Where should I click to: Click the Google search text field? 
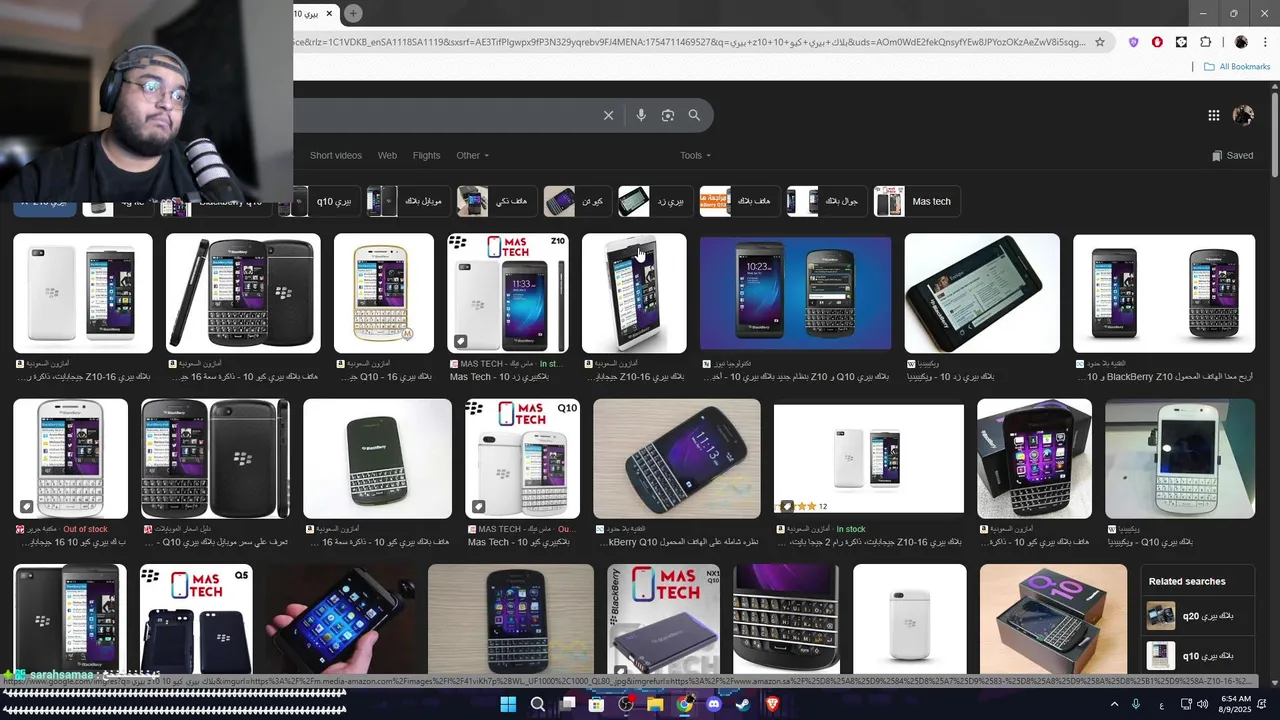click(x=445, y=115)
